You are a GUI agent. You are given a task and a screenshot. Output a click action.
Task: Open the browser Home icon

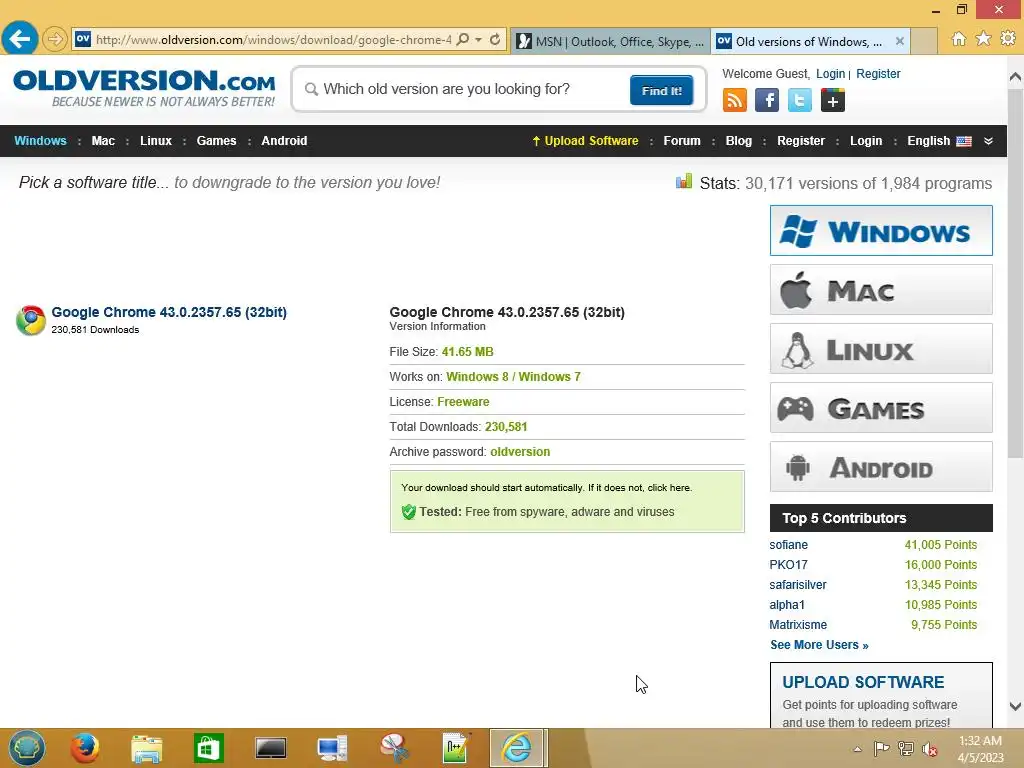(958, 39)
